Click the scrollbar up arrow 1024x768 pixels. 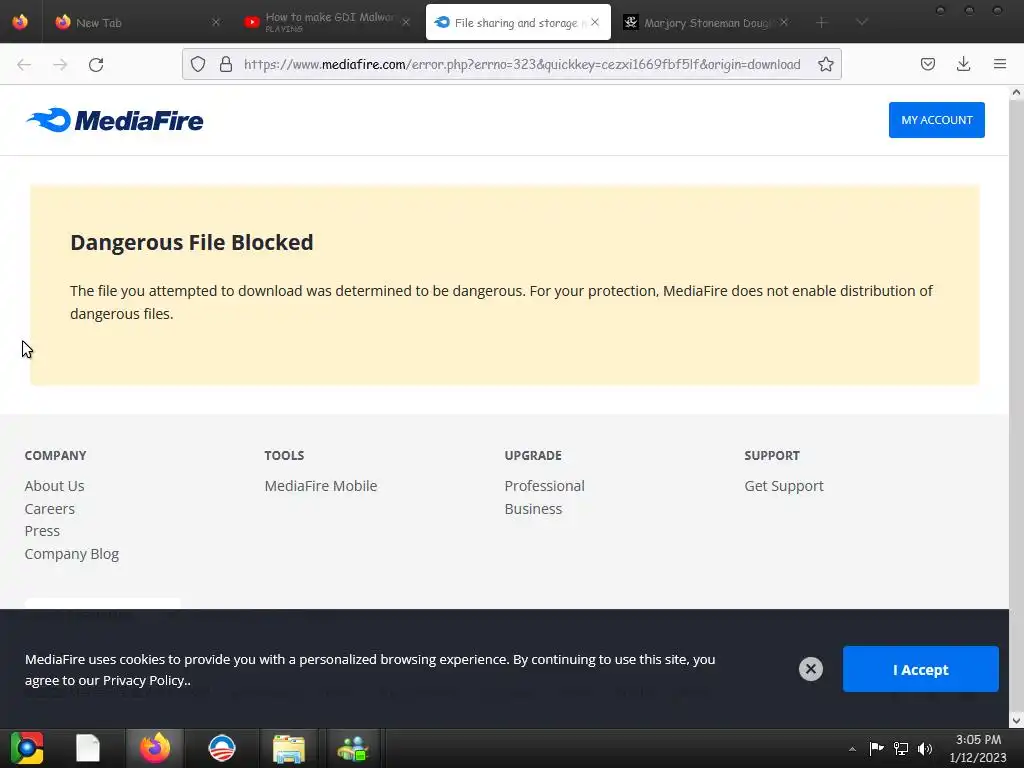1016,93
